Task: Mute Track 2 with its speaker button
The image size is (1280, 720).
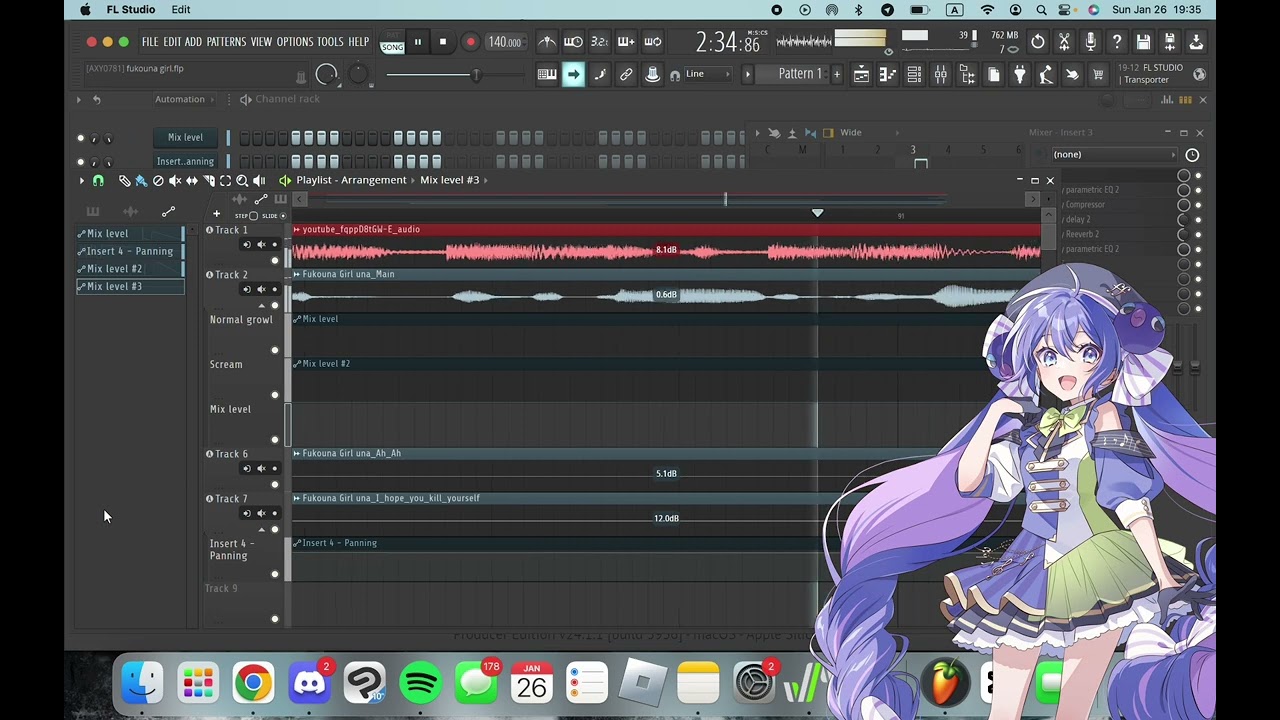Action: (x=261, y=290)
